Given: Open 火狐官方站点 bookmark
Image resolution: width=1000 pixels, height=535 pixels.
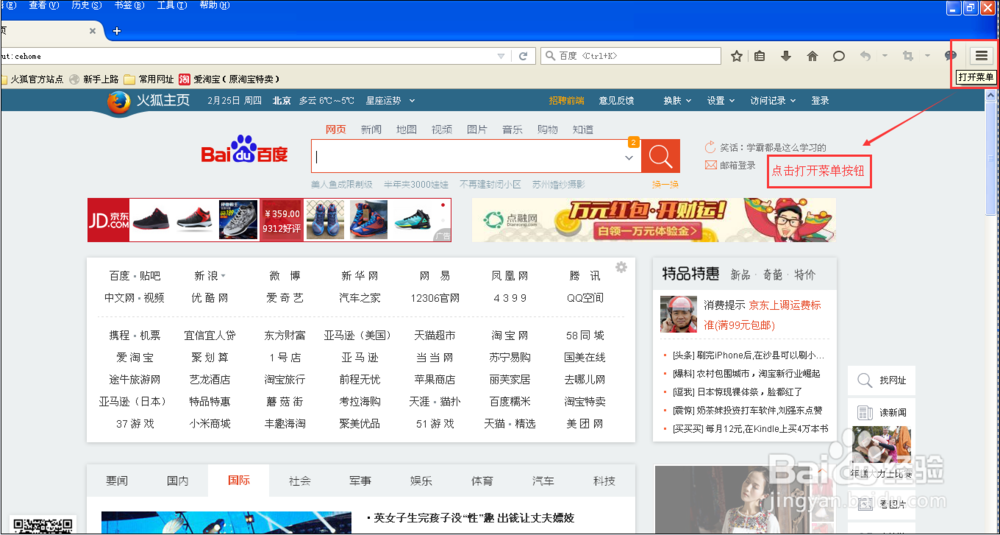Looking at the screenshot, I should point(32,79).
